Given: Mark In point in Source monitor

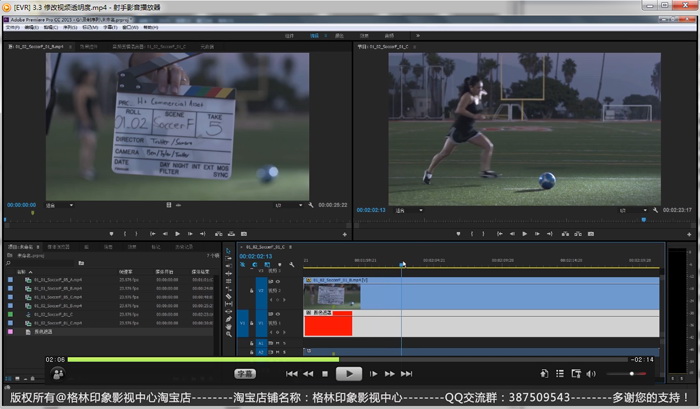Looking at the screenshot, I should pyautogui.click(x=125, y=234).
